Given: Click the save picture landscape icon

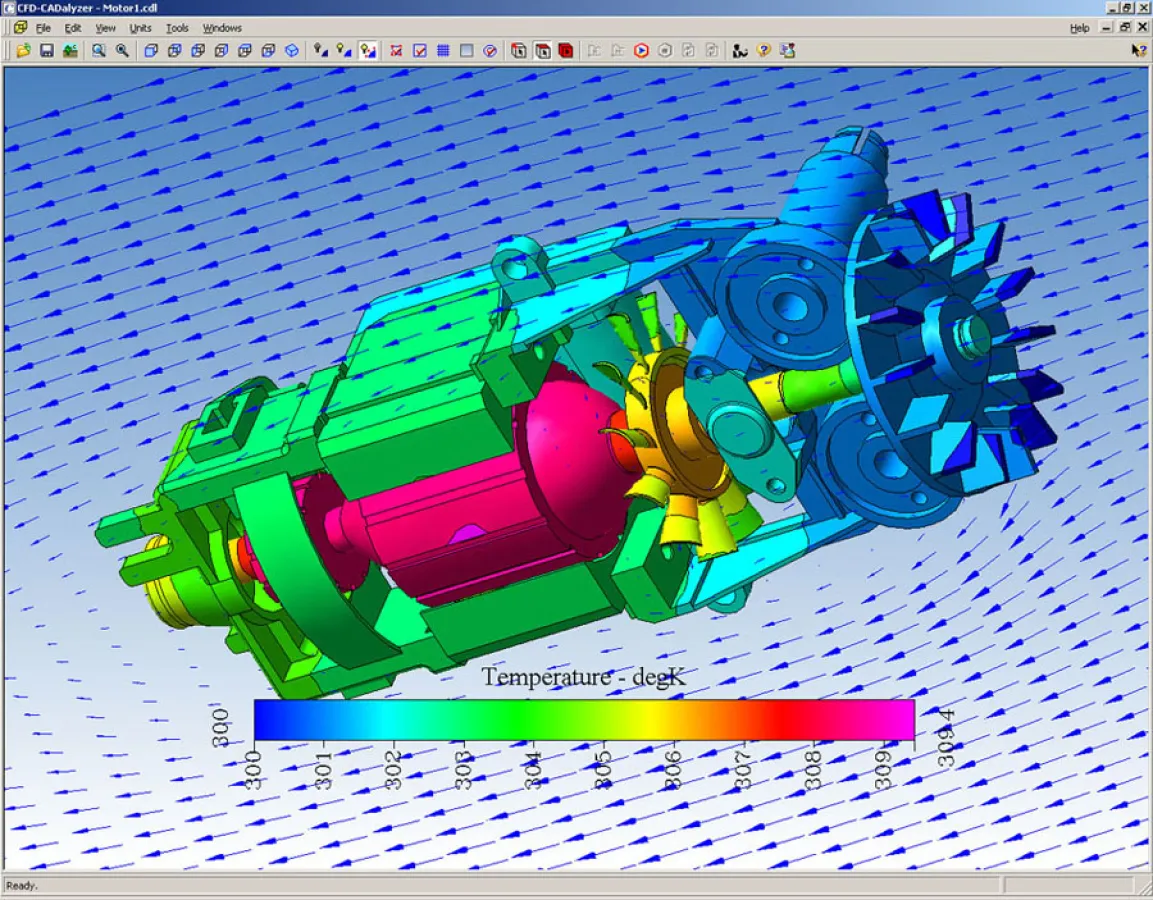Looking at the screenshot, I should pos(69,50).
